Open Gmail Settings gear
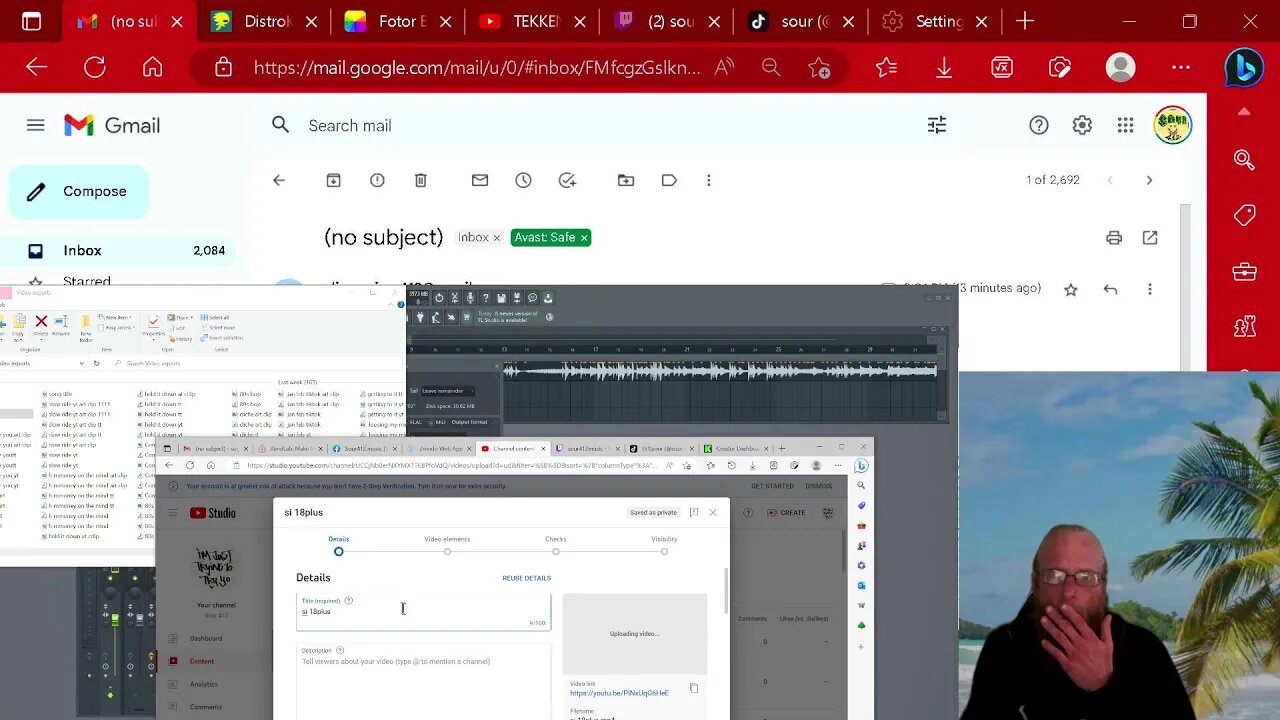 1082,125
